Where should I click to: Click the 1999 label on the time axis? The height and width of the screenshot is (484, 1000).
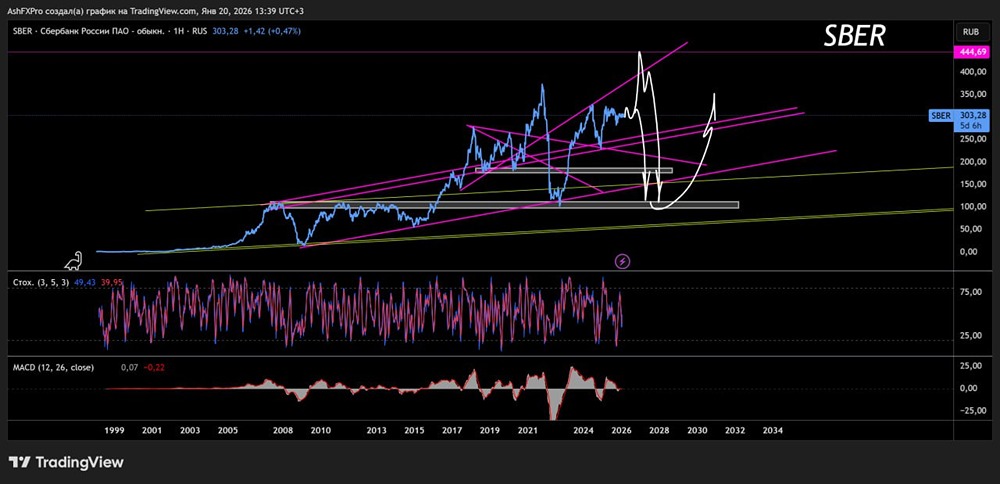[x=114, y=430]
